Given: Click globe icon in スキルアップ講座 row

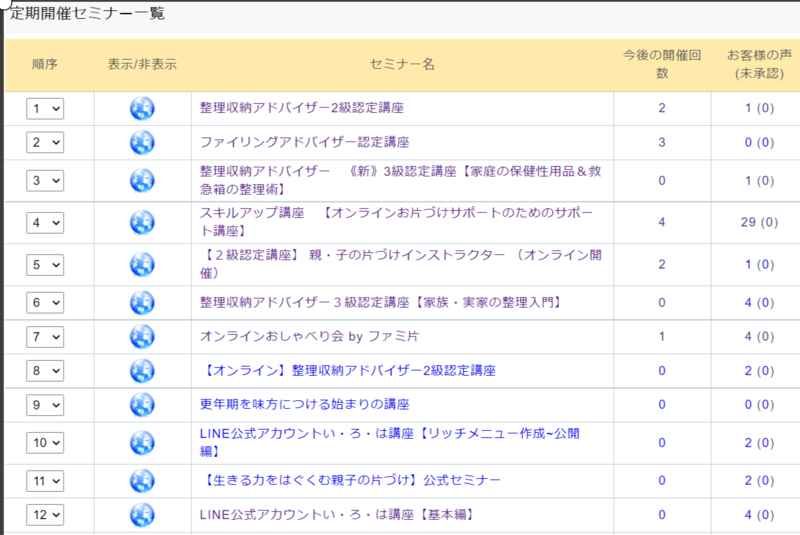Looking at the screenshot, I should coord(142,223).
